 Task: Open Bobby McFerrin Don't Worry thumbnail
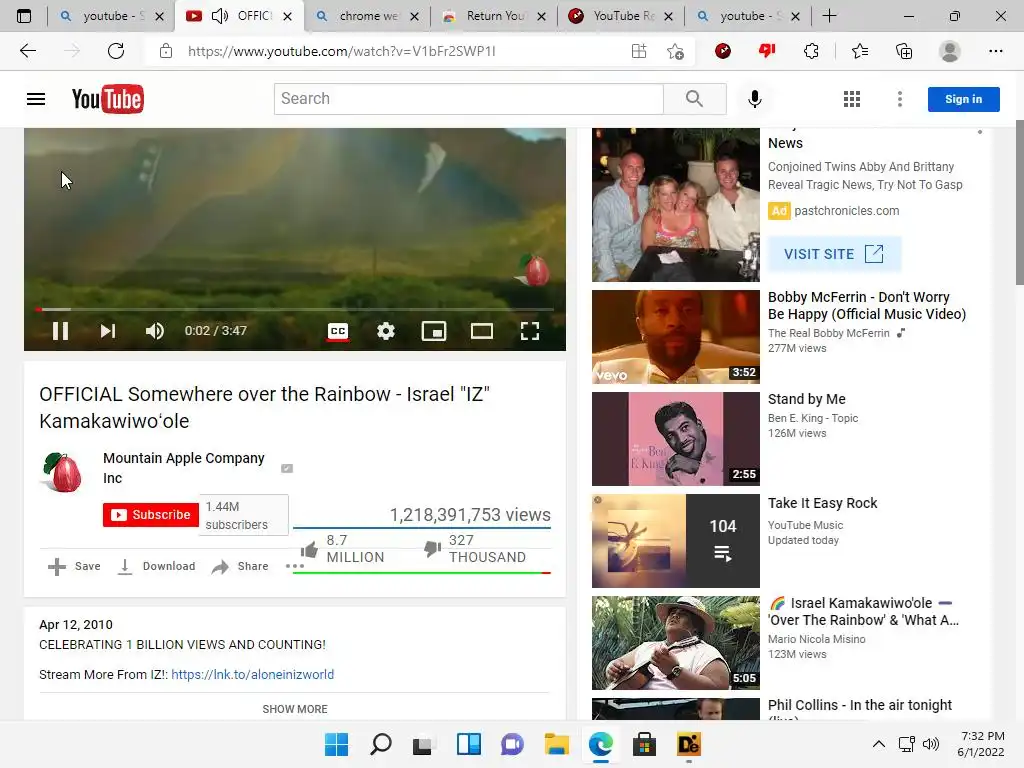(x=675, y=337)
